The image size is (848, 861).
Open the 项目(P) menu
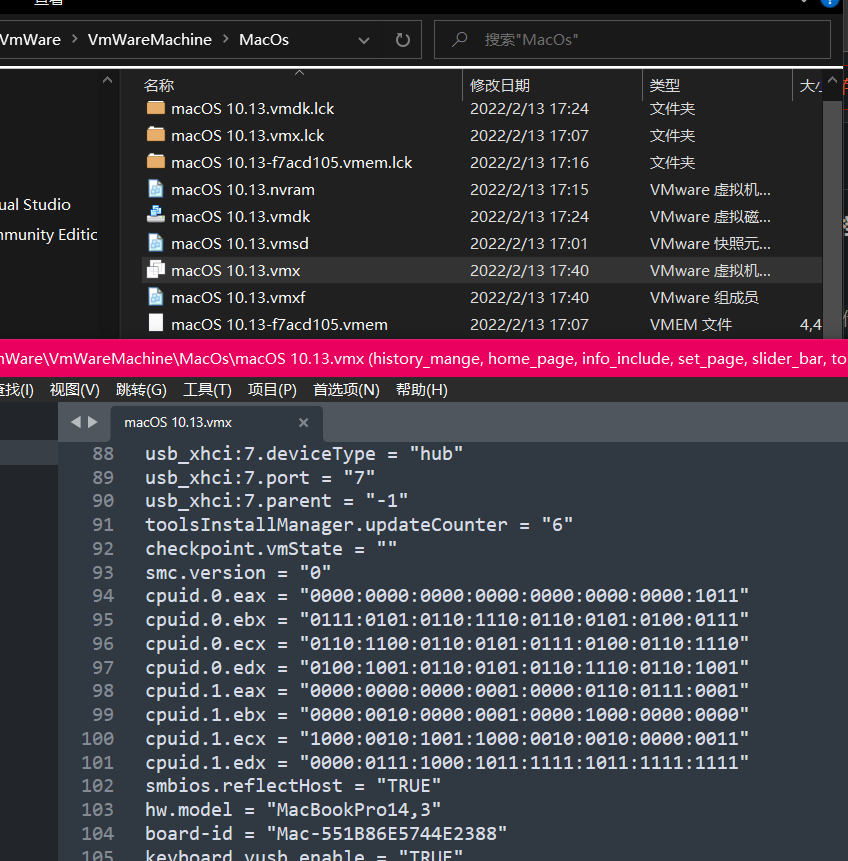coord(272,390)
